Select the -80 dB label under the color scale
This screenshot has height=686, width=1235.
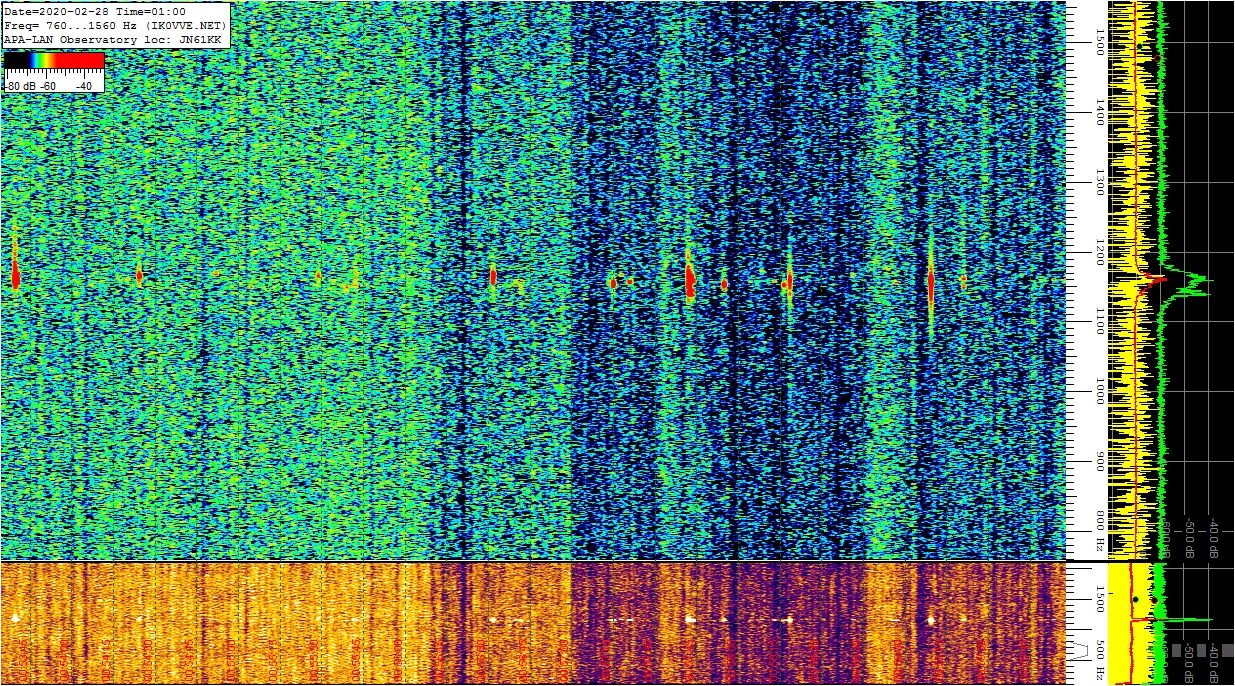coord(18,86)
